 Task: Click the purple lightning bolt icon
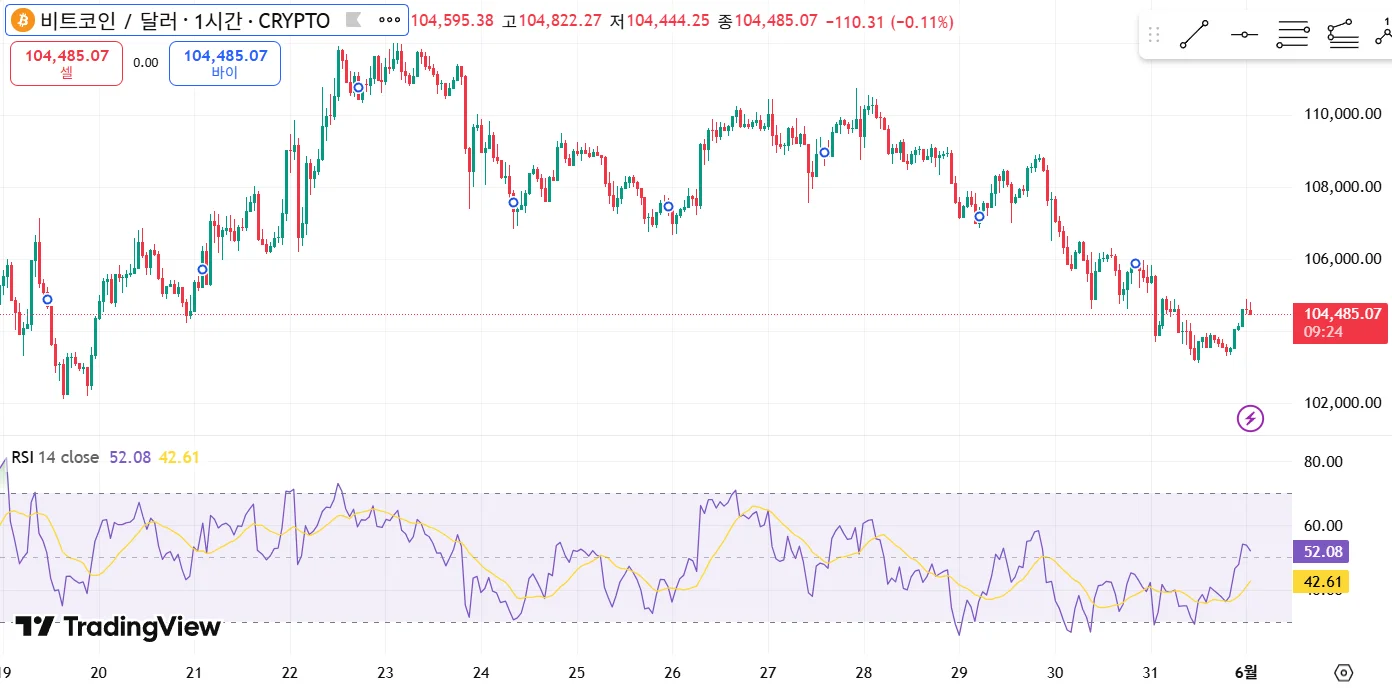tap(1250, 418)
